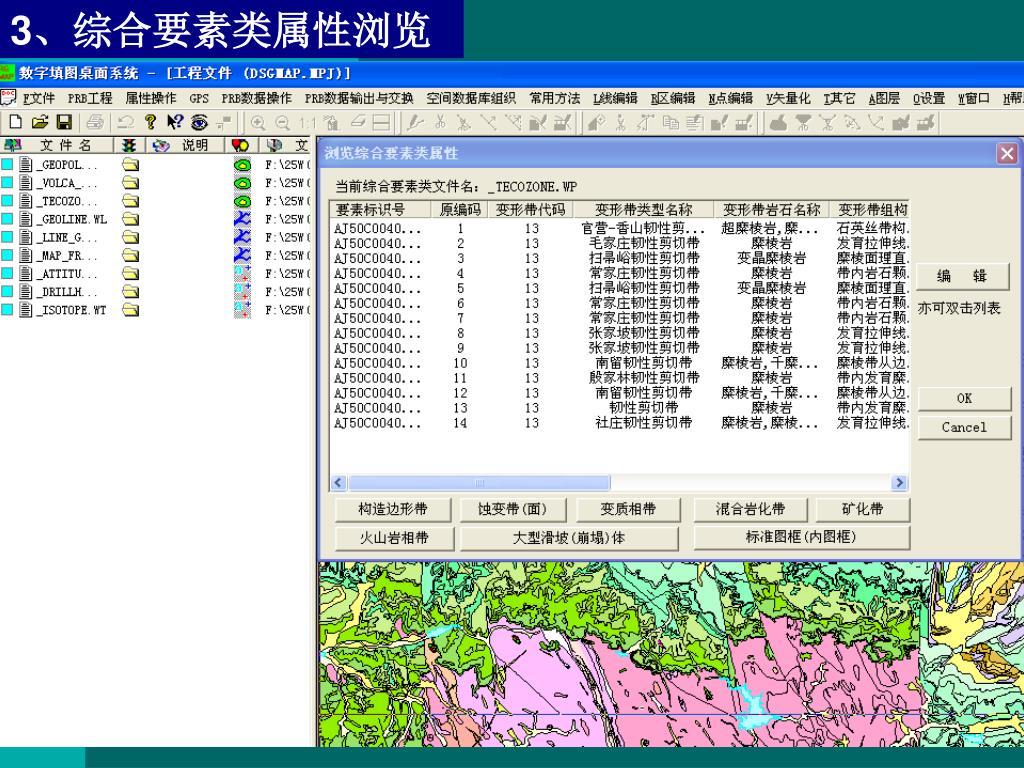
Task: Open the 空间数据库组织 menu
Action: tap(471, 99)
